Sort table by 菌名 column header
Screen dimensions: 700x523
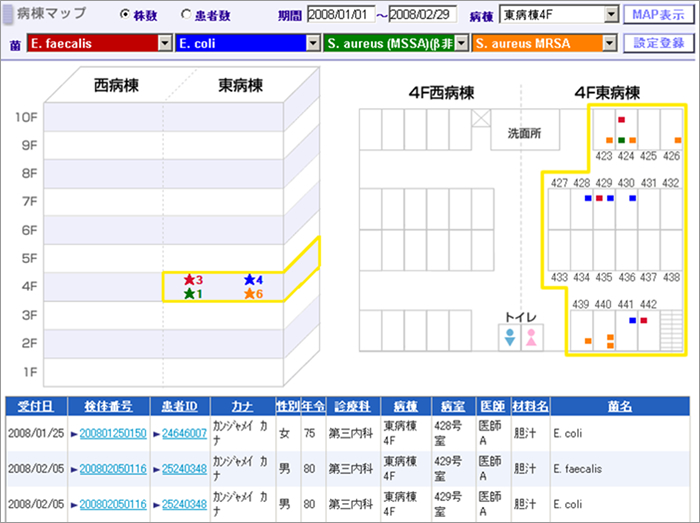(619, 407)
